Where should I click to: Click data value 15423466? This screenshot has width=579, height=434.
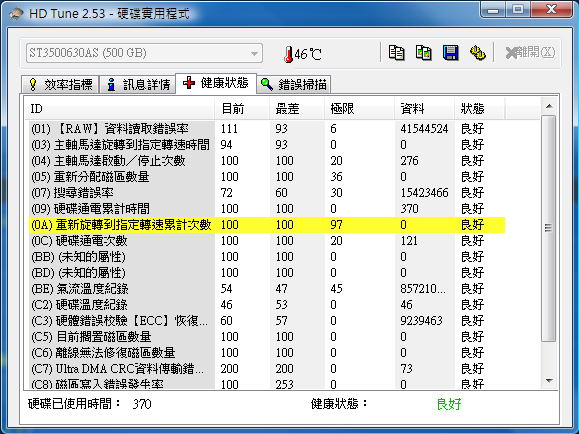[x=424, y=192]
